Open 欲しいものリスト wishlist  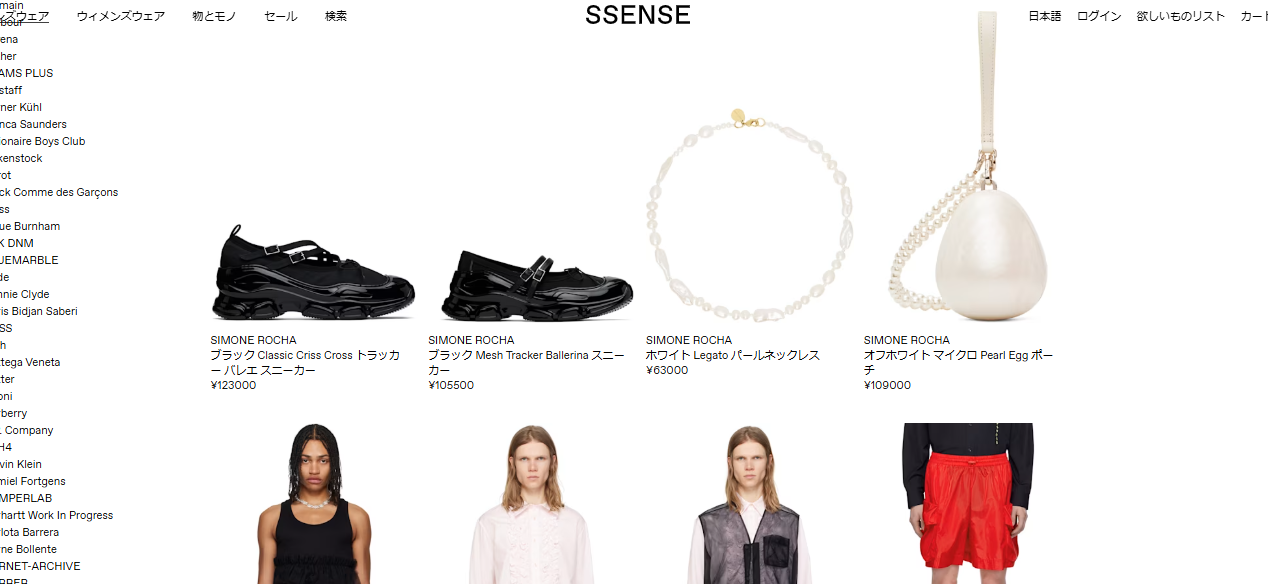coord(1180,16)
